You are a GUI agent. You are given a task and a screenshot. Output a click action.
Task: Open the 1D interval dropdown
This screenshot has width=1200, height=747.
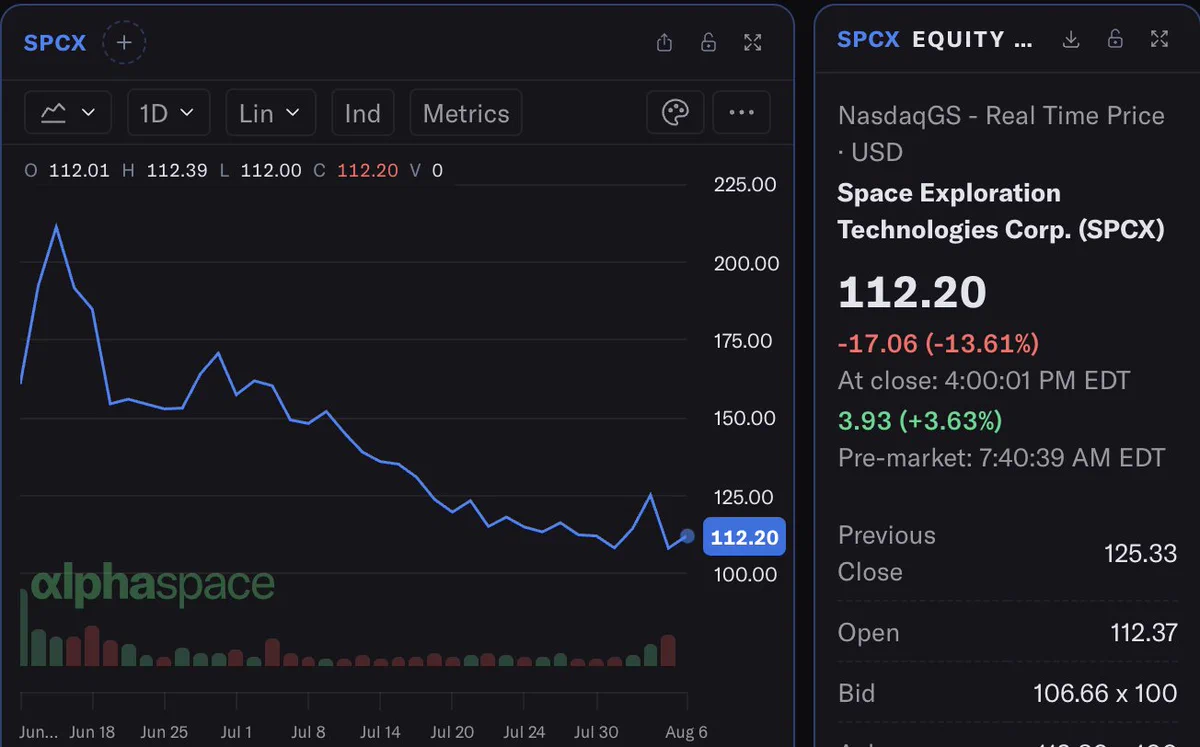click(168, 113)
